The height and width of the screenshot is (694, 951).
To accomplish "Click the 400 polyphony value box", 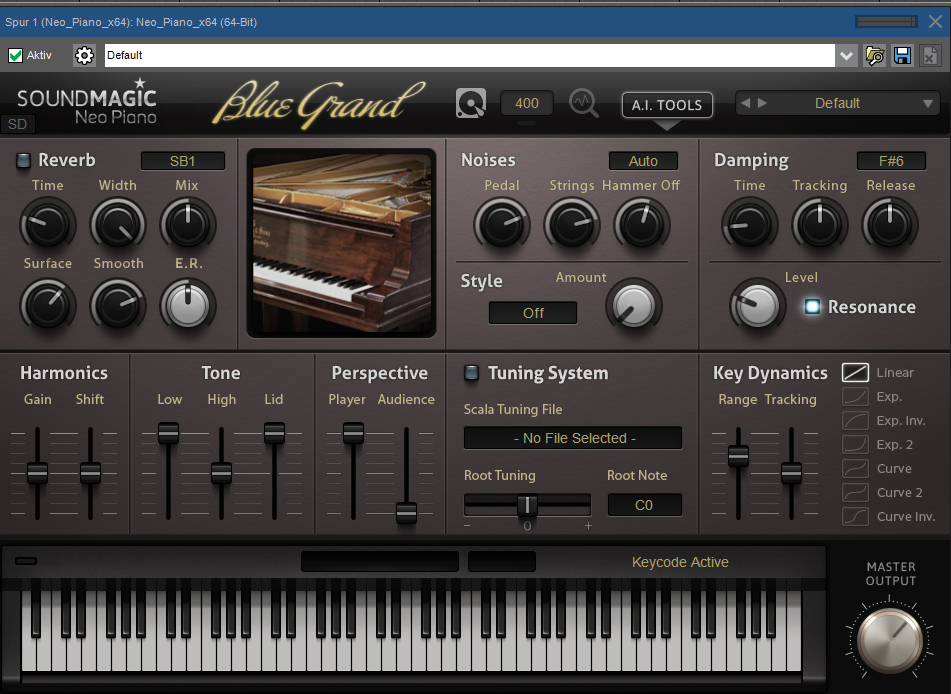I will (x=526, y=103).
